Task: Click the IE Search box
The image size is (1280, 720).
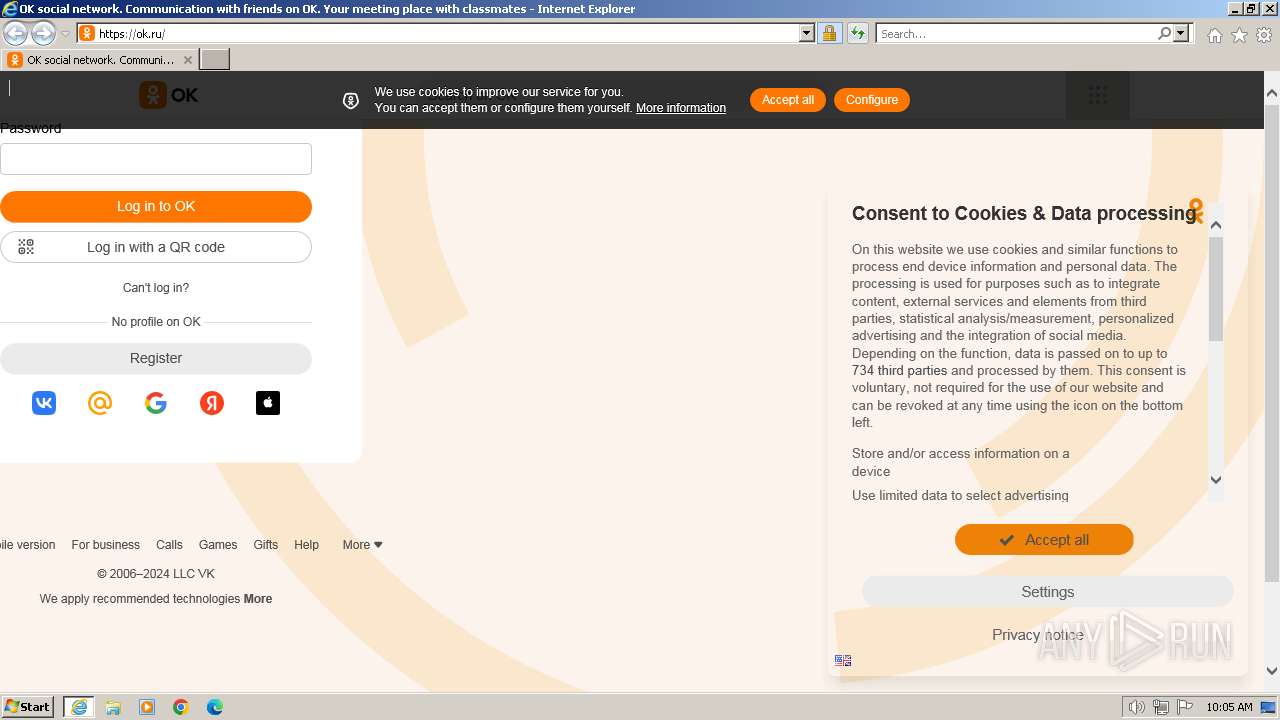Action: [x=1016, y=33]
